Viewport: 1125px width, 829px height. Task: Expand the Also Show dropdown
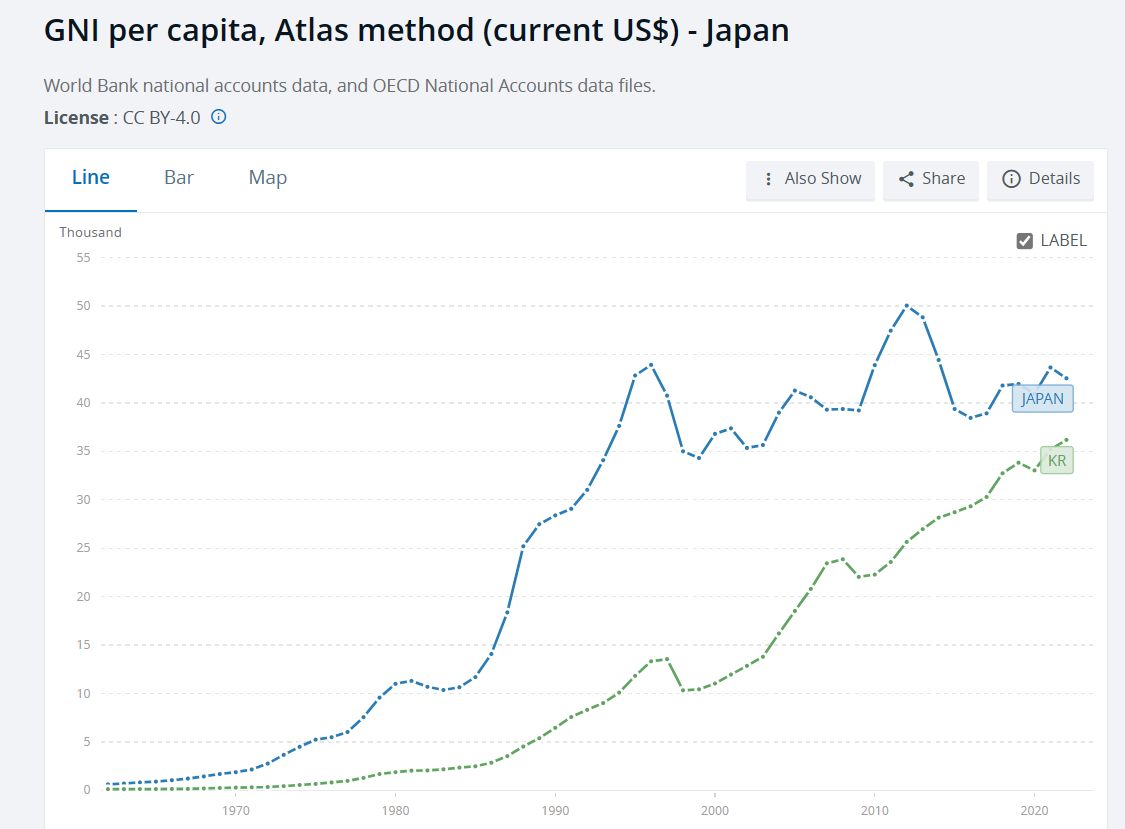(811, 179)
